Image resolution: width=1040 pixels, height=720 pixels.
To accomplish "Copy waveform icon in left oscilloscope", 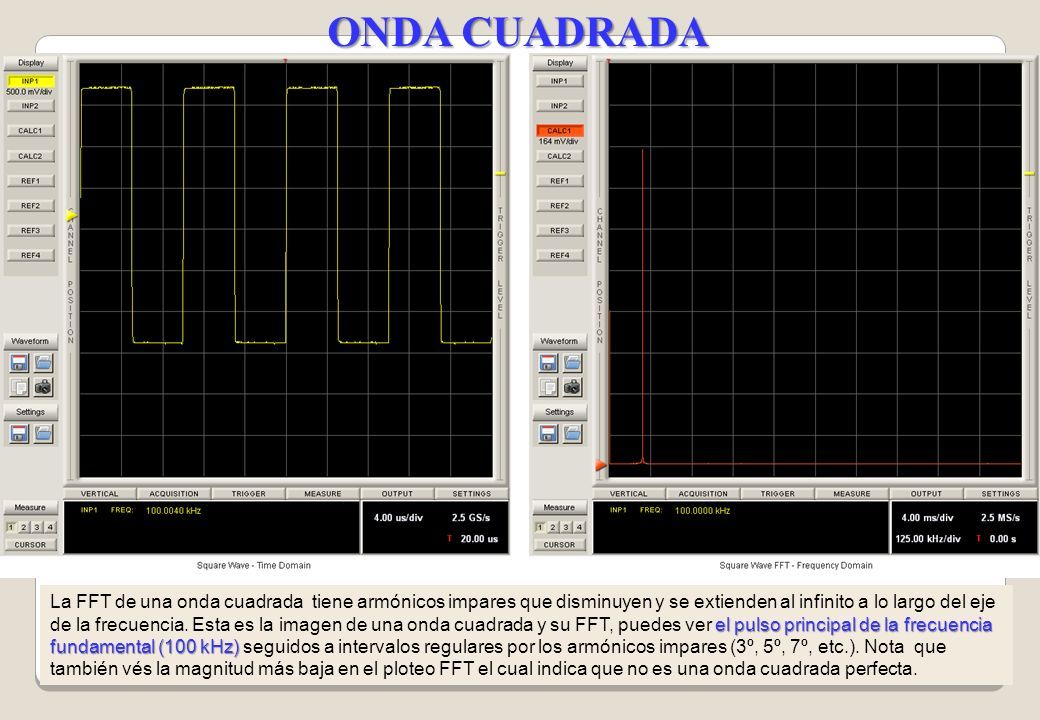I will pos(19,387).
